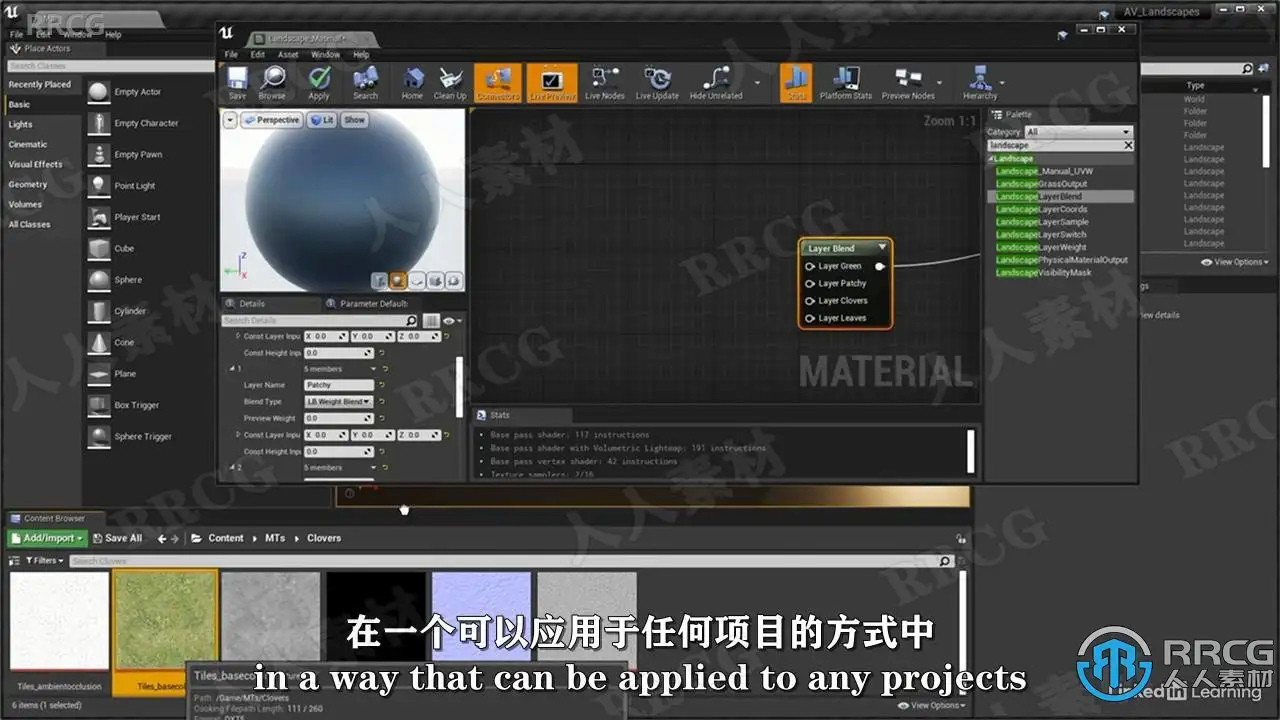Screen dimensions: 1280x720
Task: Click the Hide Unrelated toolbar icon
Action: coord(716,83)
